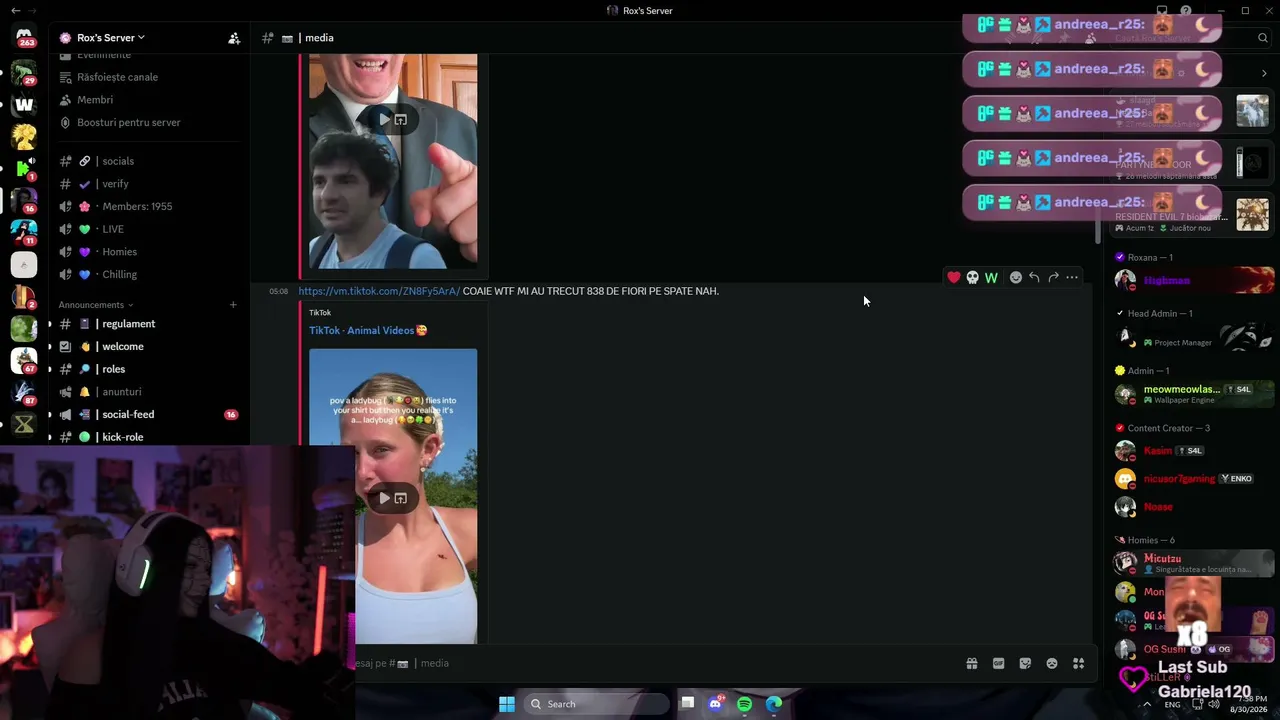Create channel in Announcements category
The width and height of the screenshot is (1280, 720).
coord(233,305)
